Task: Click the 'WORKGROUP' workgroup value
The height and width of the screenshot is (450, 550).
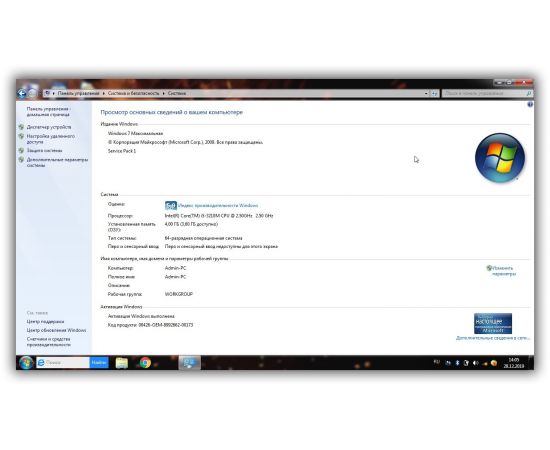Action: tap(179, 294)
